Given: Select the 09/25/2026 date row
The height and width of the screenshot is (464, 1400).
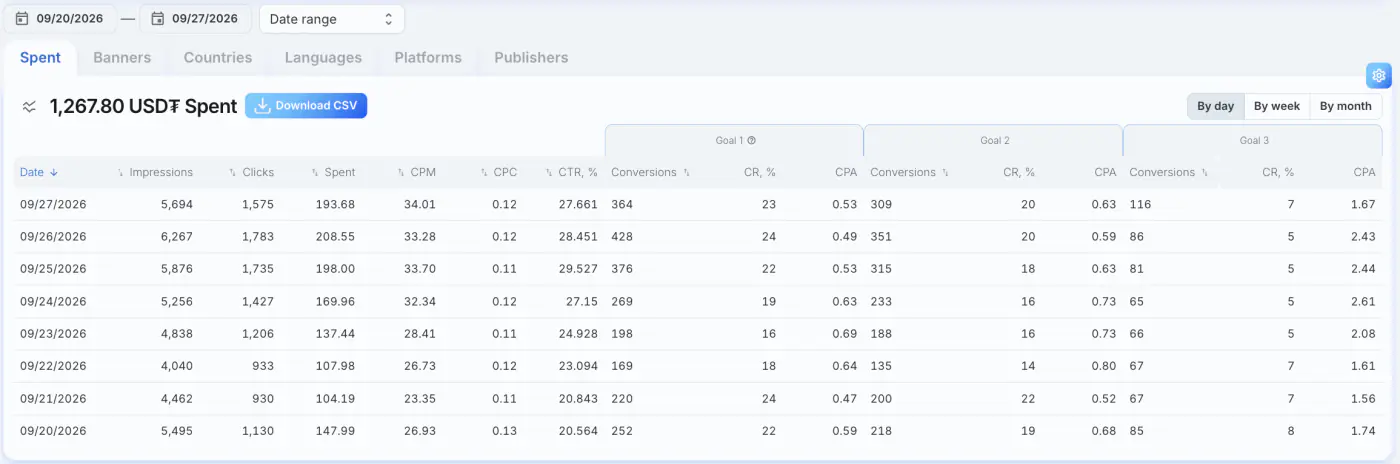Looking at the screenshot, I should tap(698, 269).
